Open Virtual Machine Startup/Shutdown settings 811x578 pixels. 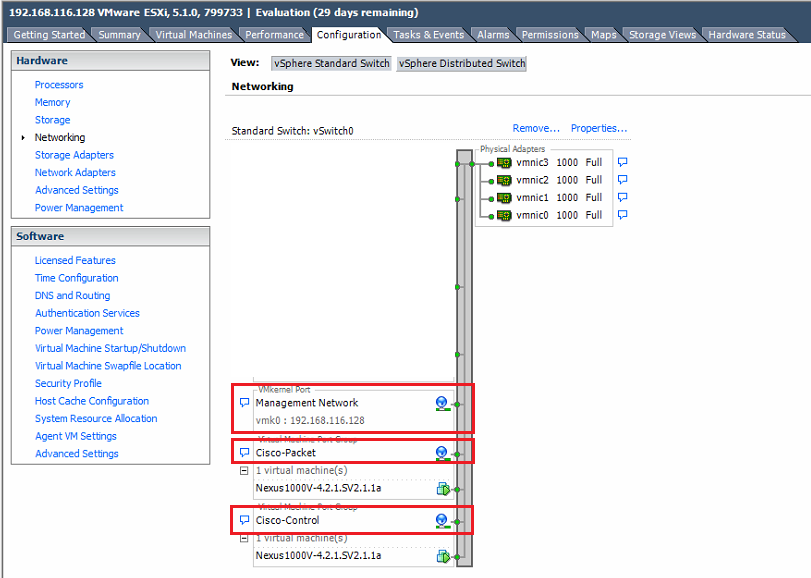[x=110, y=348]
